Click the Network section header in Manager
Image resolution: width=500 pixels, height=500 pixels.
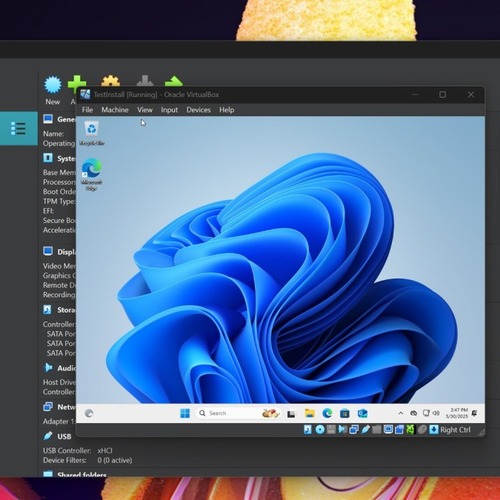point(59,407)
